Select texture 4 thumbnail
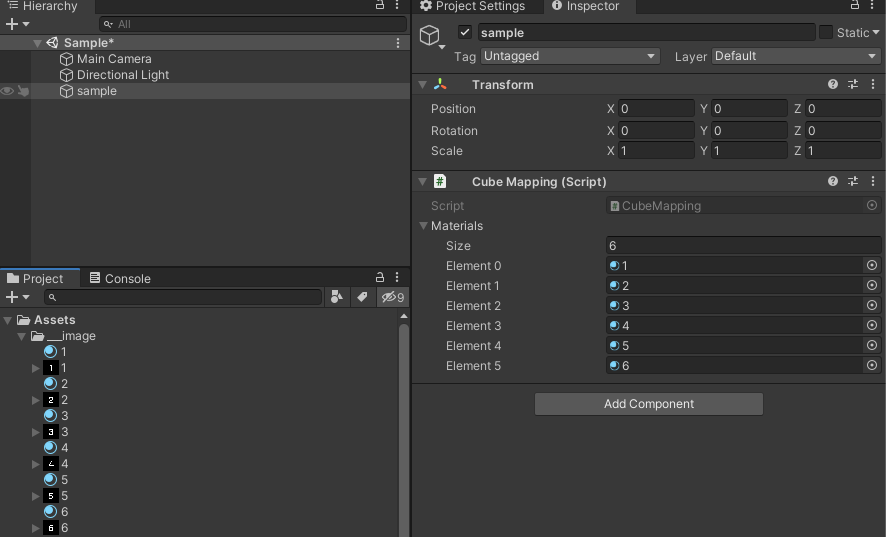 pos(51,464)
